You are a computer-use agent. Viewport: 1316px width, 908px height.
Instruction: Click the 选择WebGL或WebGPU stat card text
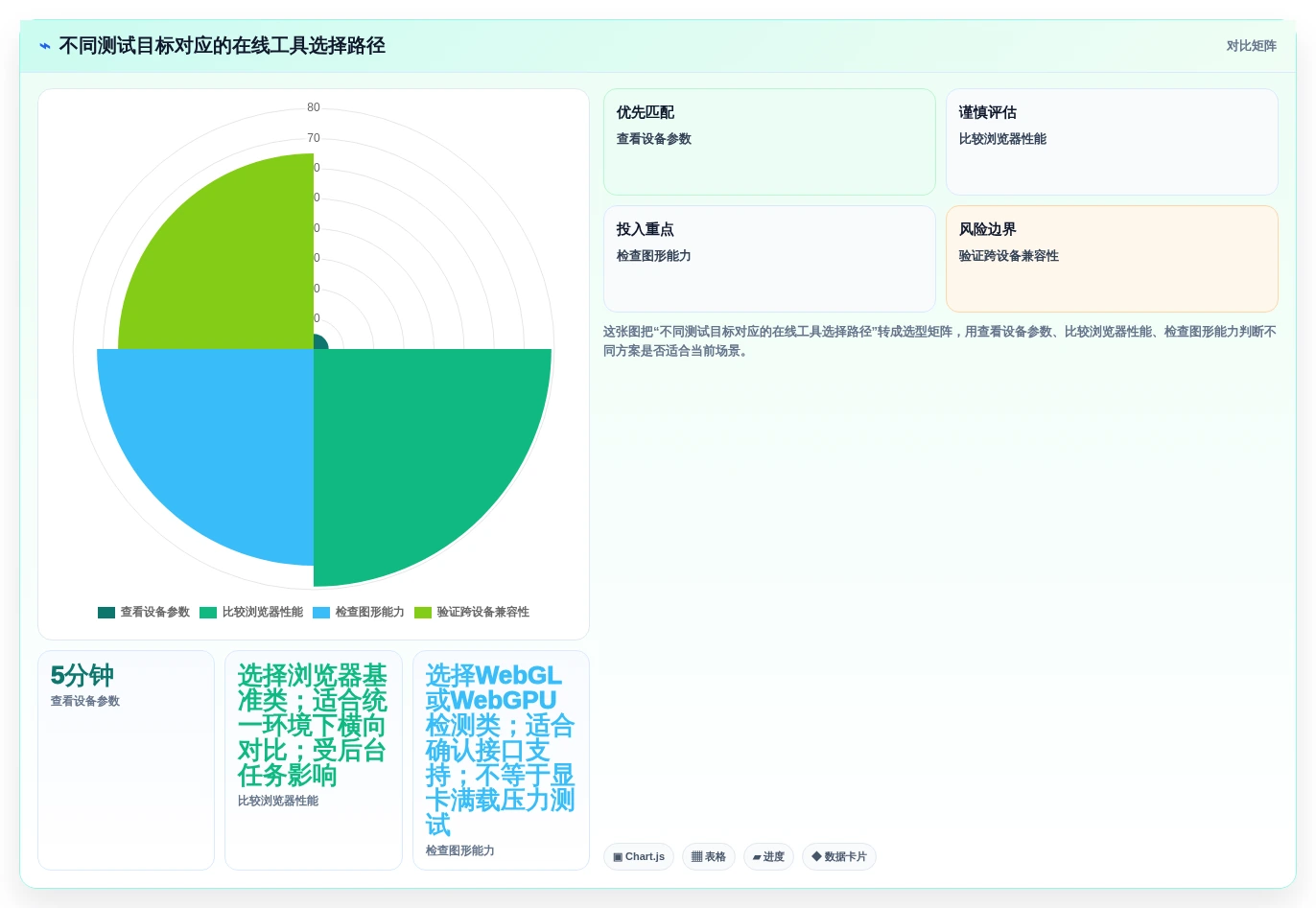pyautogui.click(x=500, y=750)
